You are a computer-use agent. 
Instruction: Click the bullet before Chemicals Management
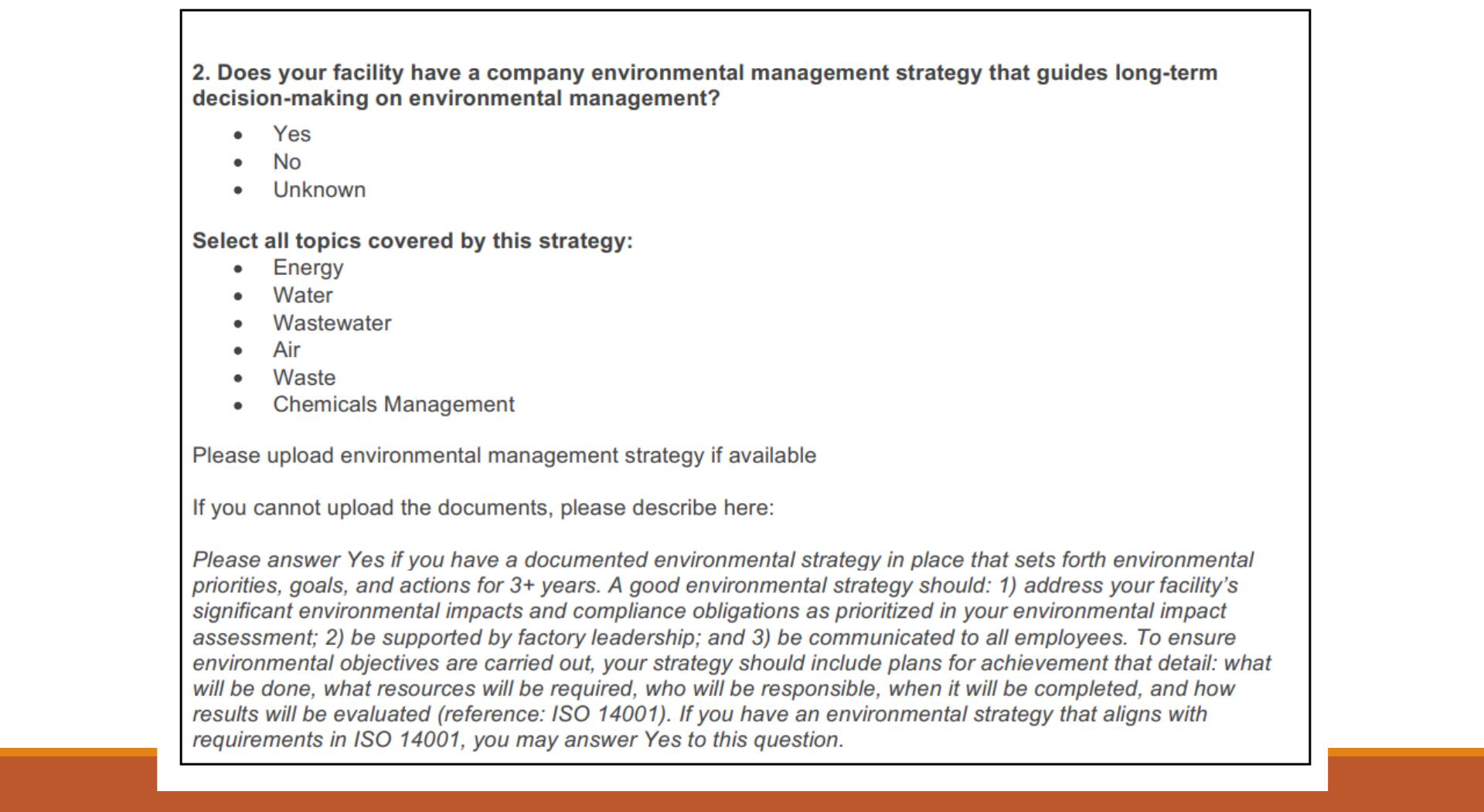238,406
